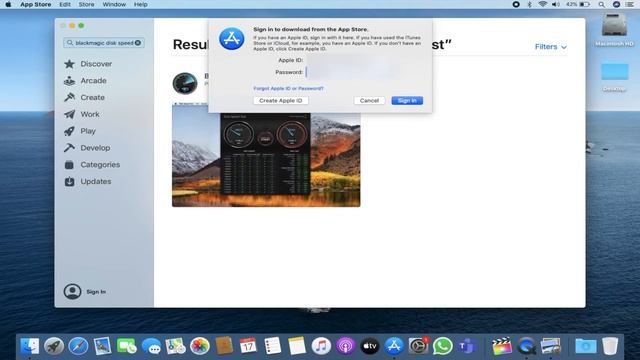This screenshot has width=640, height=360.
Task: Cancel the sign in dialog
Action: coord(369,100)
